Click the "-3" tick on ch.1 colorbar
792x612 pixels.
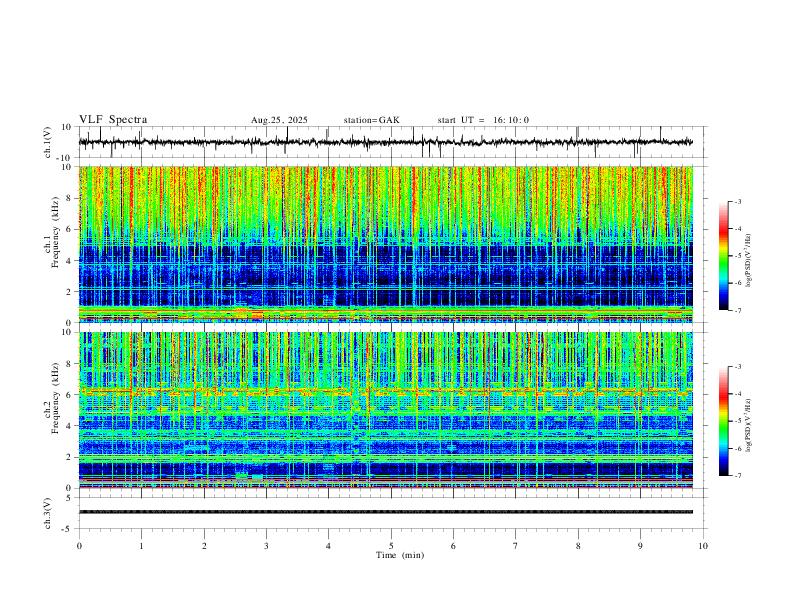[737, 201]
